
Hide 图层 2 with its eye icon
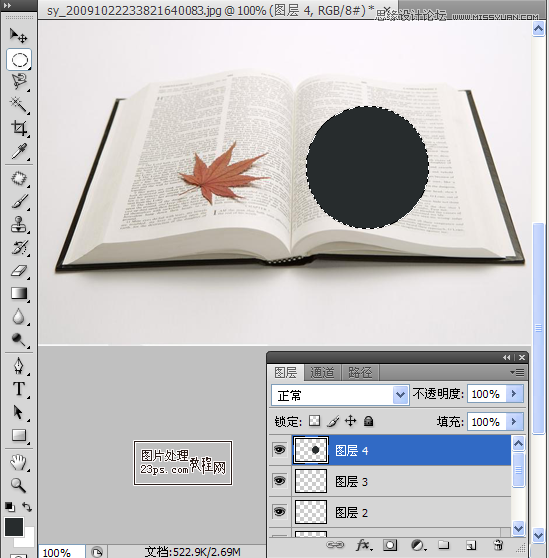pos(280,512)
